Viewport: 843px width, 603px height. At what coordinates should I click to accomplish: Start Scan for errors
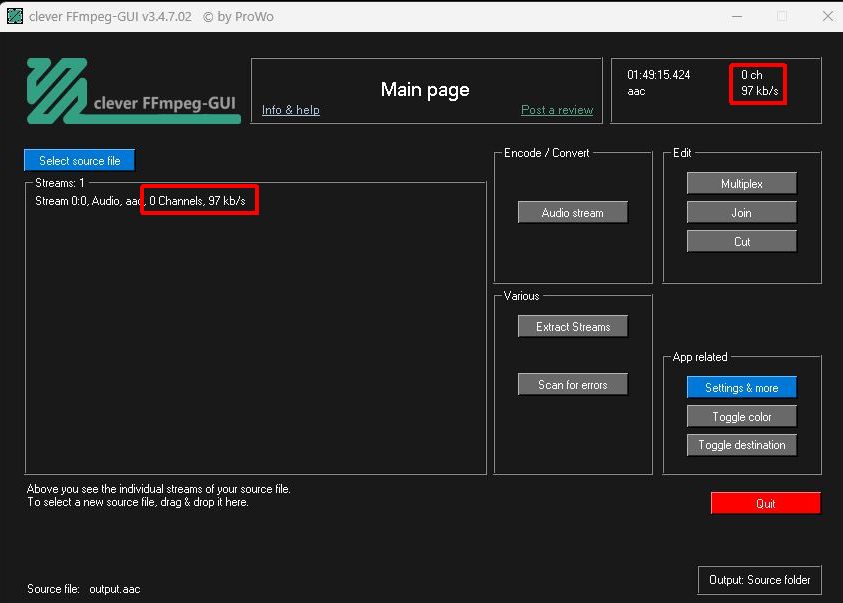(573, 385)
